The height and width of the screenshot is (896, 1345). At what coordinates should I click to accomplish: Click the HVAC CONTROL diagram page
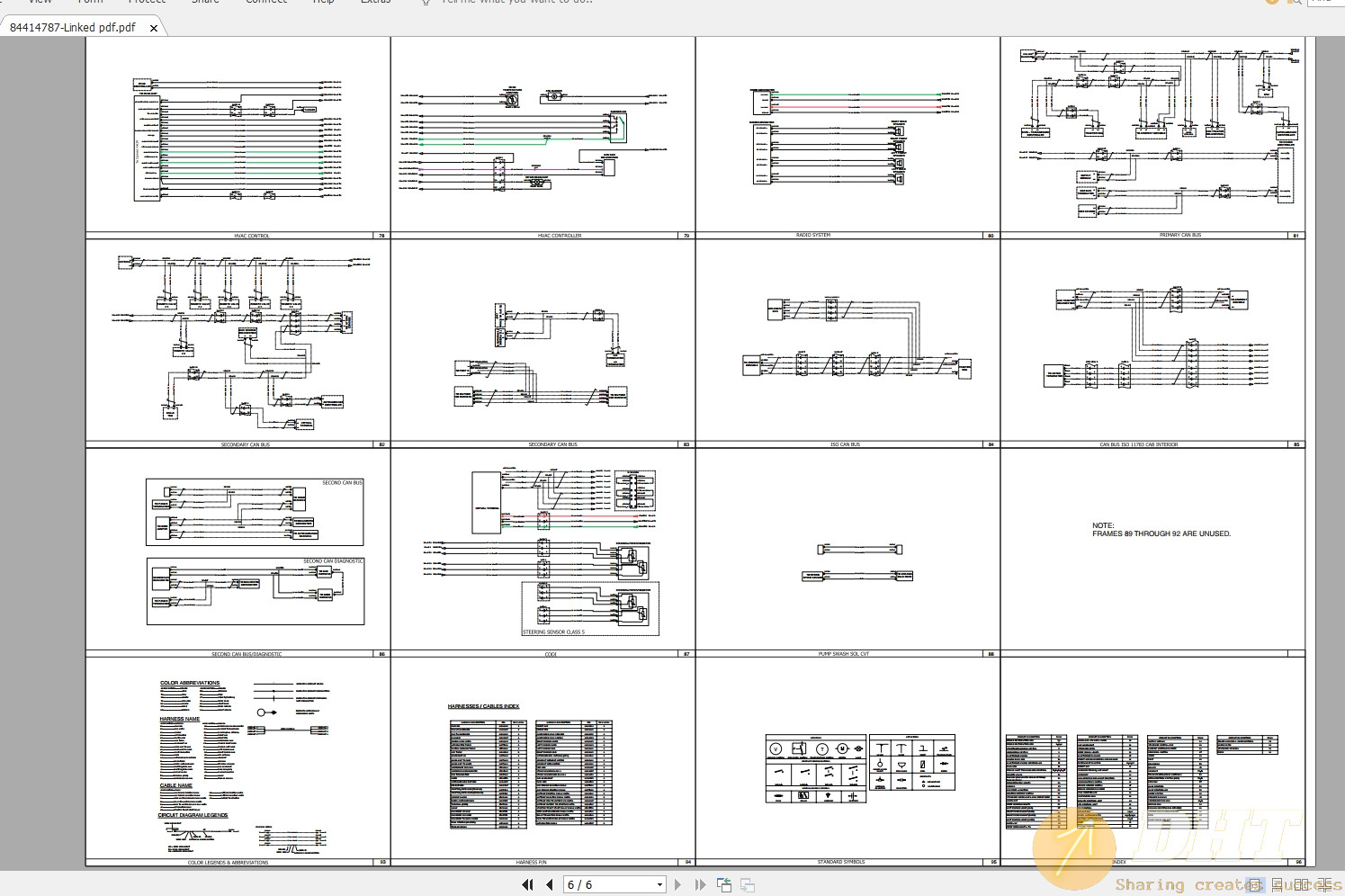tap(238, 137)
